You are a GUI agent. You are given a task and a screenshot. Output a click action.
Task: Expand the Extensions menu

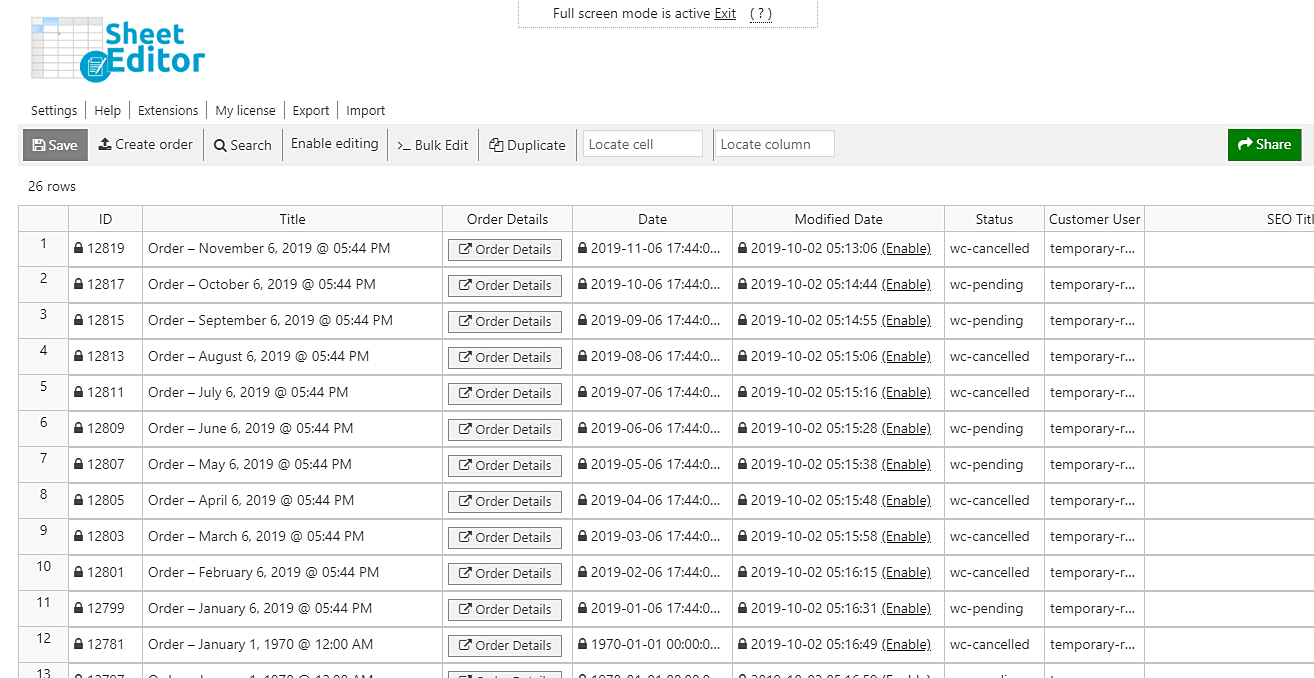(168, 111)
